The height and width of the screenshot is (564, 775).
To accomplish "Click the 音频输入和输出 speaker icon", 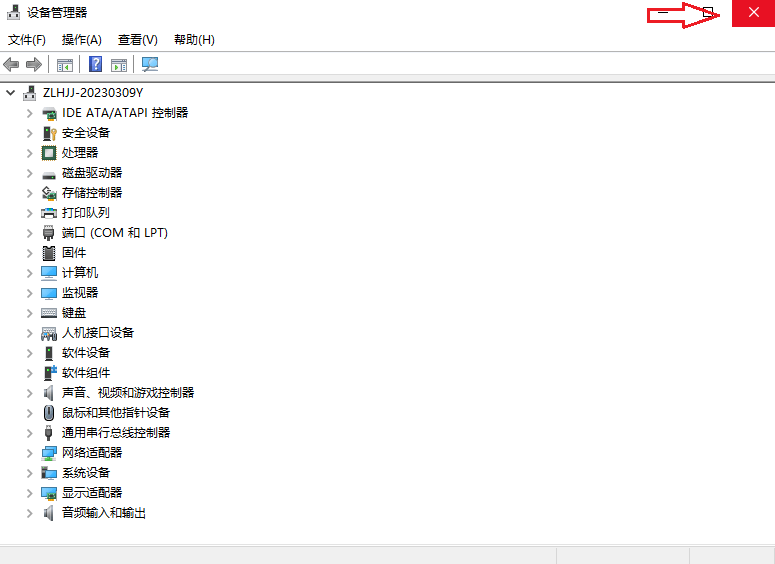I will tap(48, 513).
